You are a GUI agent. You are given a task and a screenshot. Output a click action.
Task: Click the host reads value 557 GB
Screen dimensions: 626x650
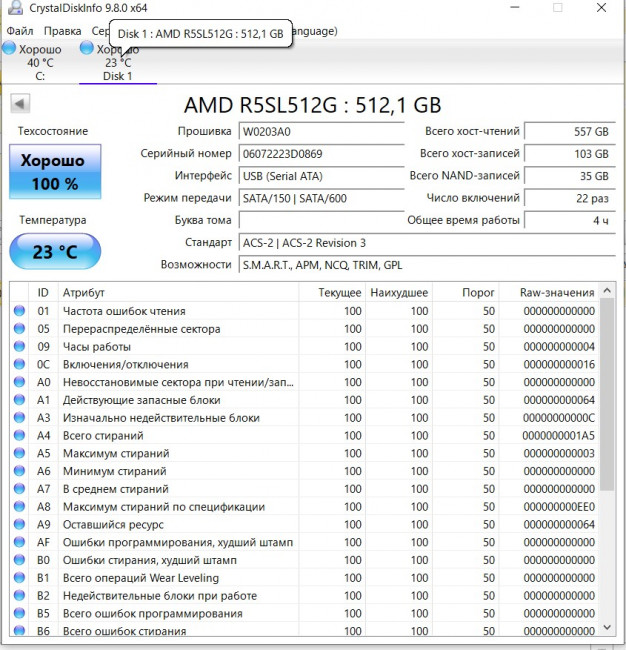click(x=570, y=131)
